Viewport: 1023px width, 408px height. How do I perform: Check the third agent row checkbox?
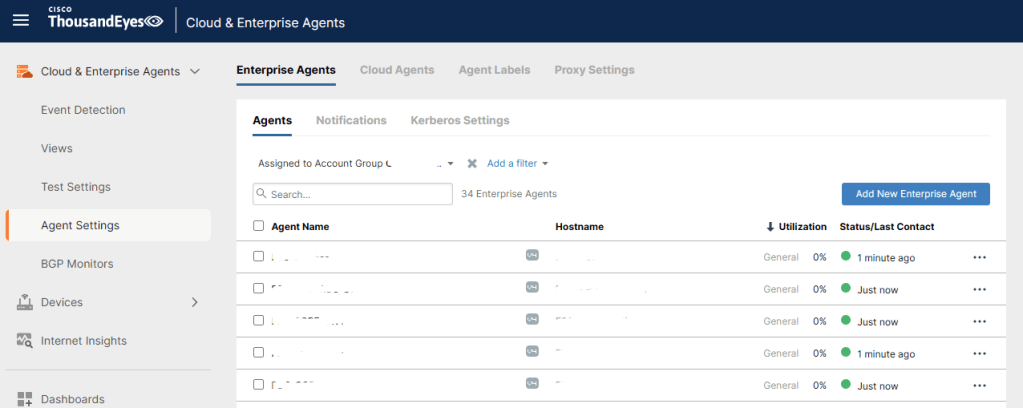coord(259,321)
